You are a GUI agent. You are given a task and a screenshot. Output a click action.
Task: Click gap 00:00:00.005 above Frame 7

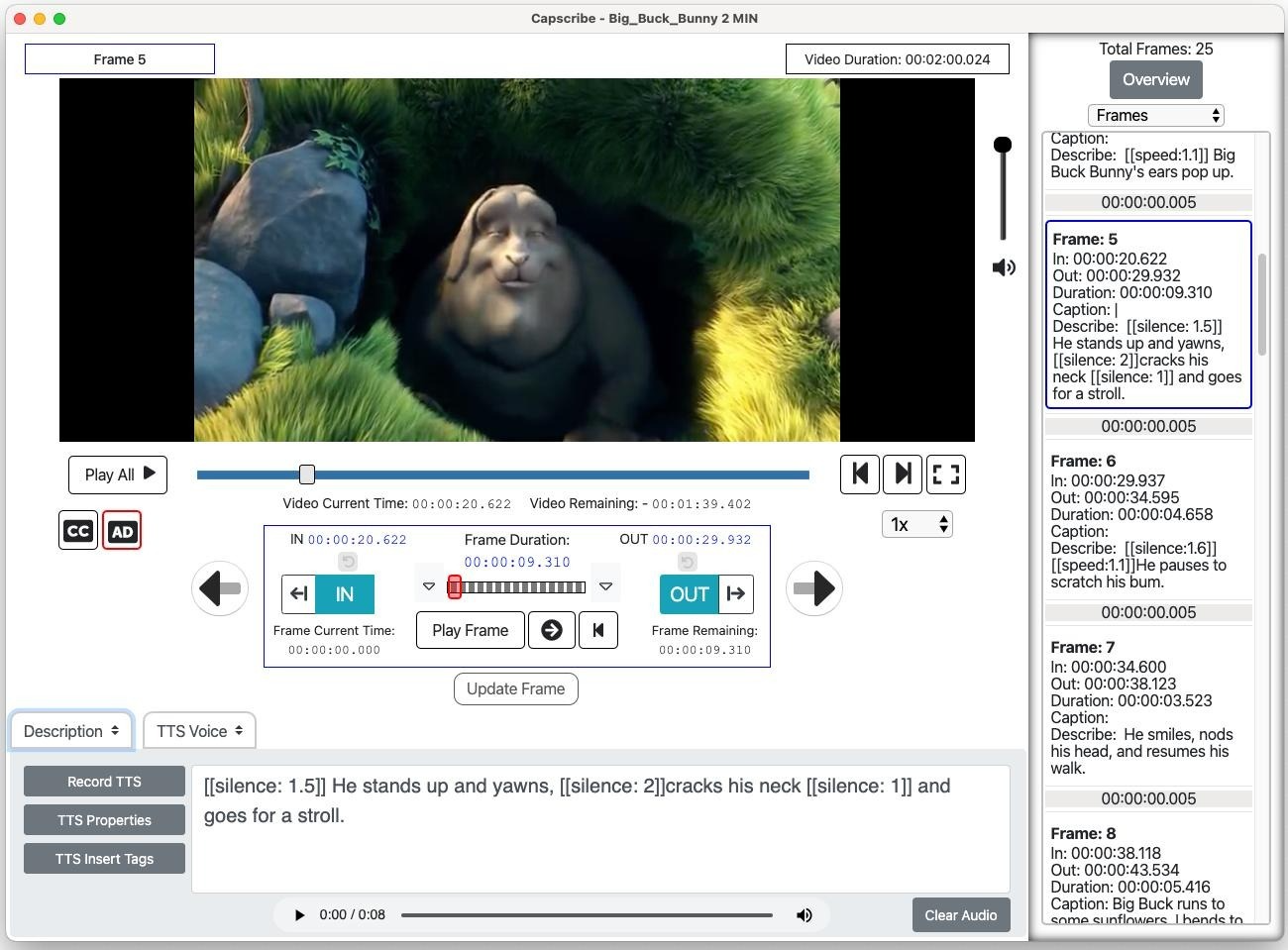[x=1148, y=612]
